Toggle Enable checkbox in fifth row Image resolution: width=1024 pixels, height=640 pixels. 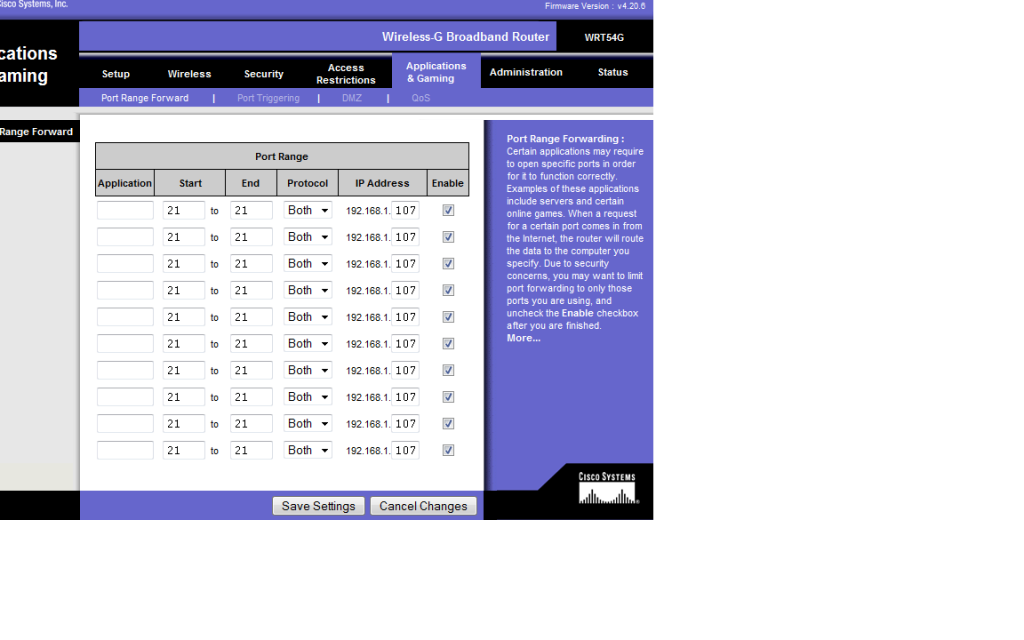[448, 317]
